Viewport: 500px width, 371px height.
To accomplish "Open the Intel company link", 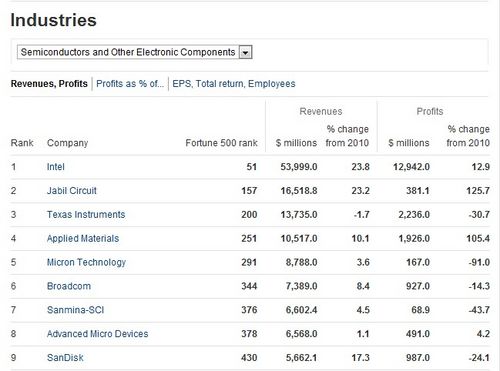I will click(x=55, y=167).
